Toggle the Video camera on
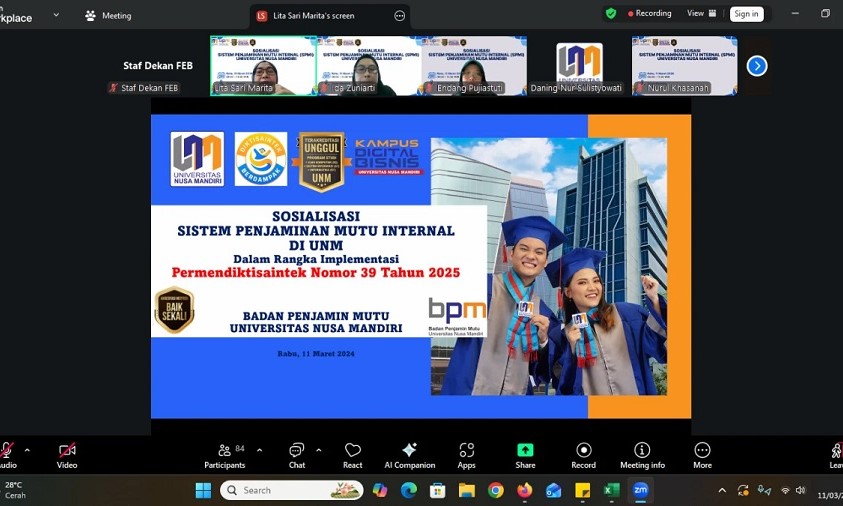 coord(67,455)
